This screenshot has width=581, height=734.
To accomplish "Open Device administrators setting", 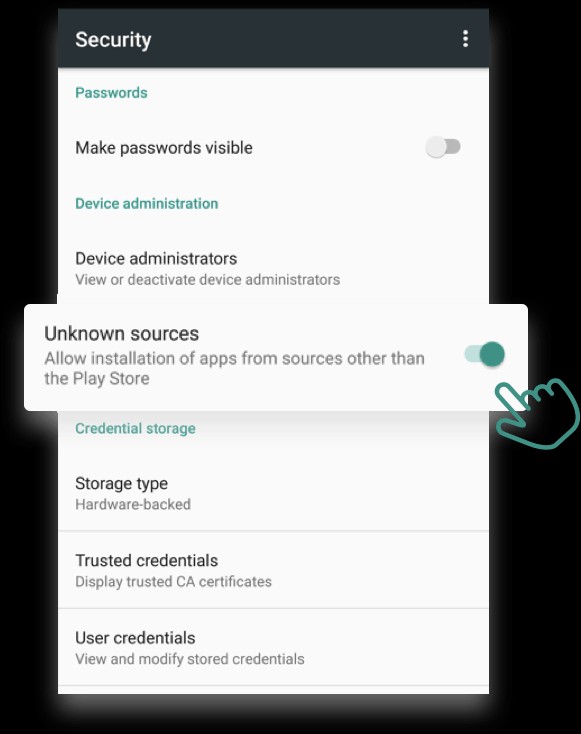I will [273, 268].
